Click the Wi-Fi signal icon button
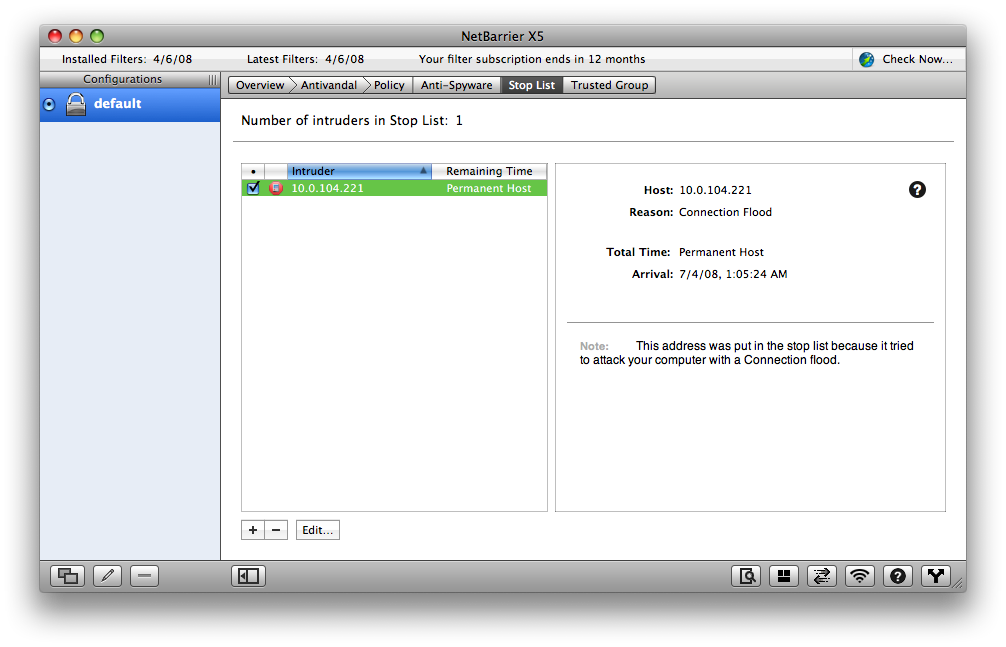Viewport: 1006px width, 647px height. tap(860, 576)
